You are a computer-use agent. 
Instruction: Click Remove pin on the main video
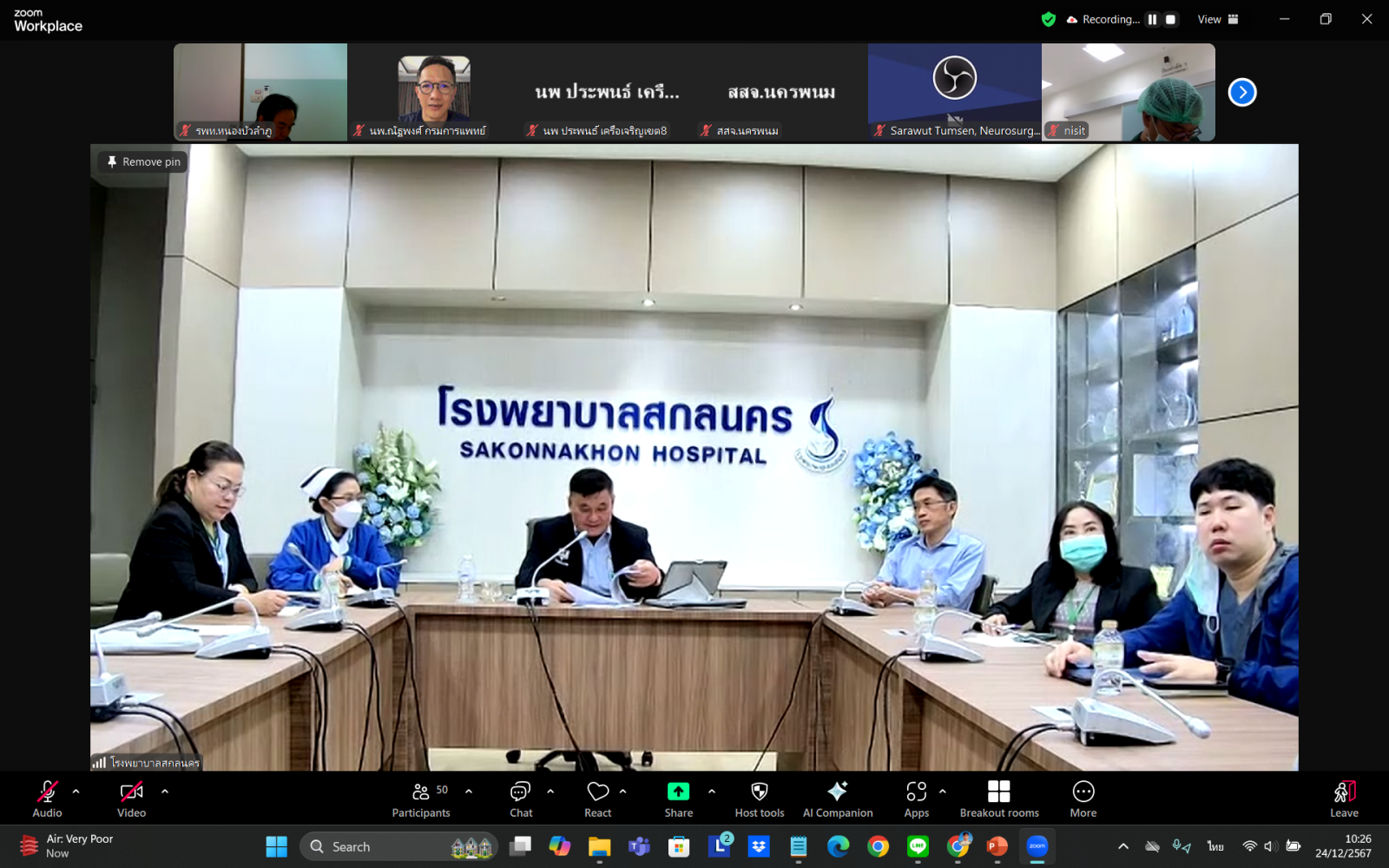tap(143, 161)
